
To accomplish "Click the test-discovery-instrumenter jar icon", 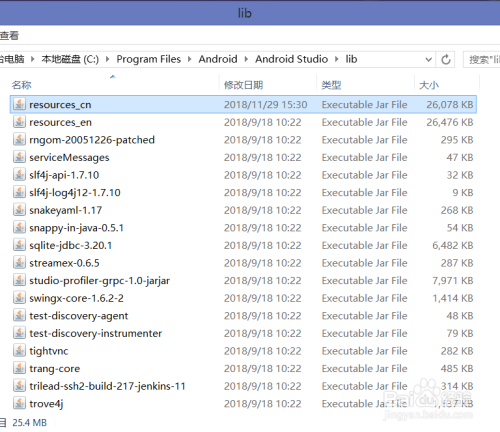I will click(19, 333).
